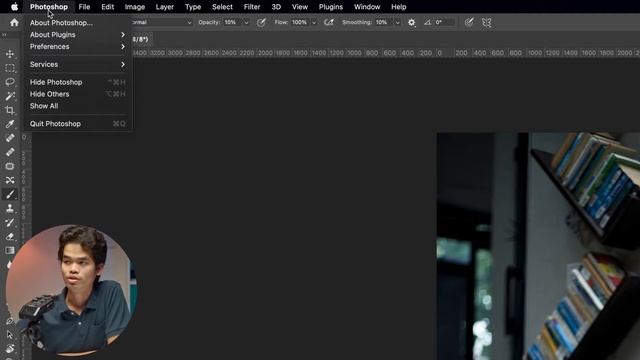Open the Apple menu
This screenshot has height=360, width=640.
(x=14, y=7)
